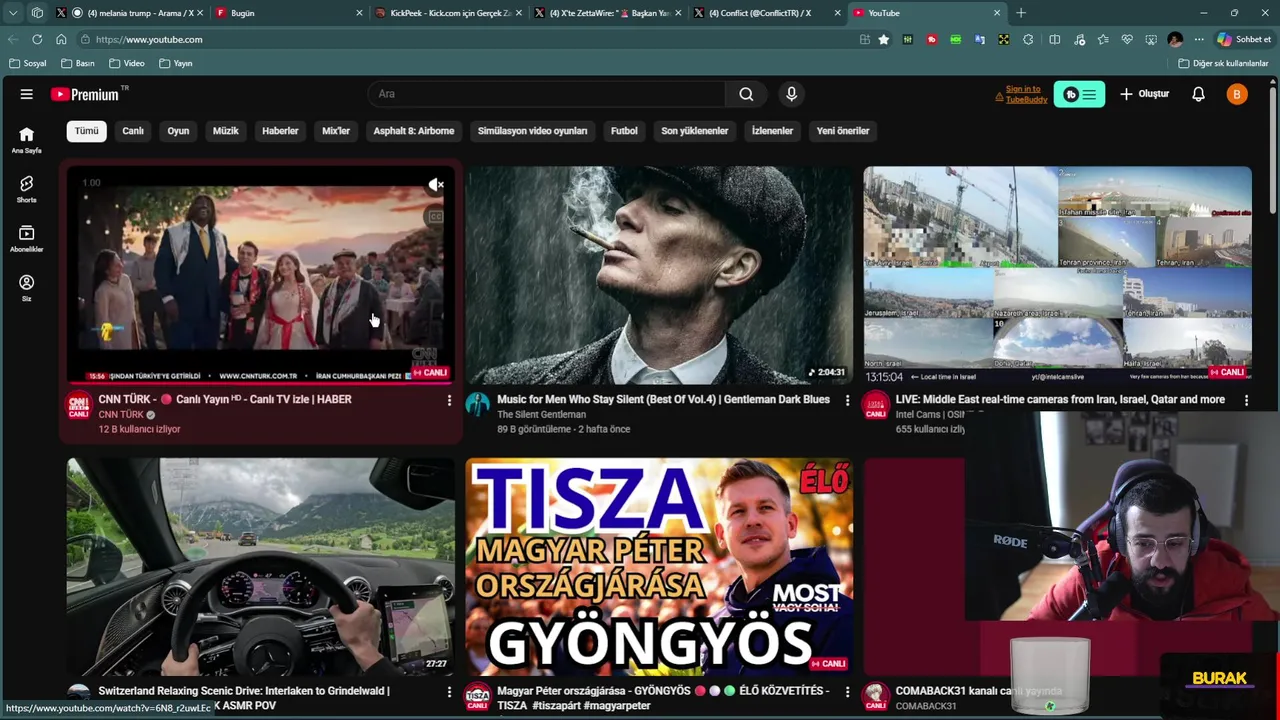This screenshot has height=720, width=1280.
Task: Open the YouTube guide hamburger menu
Action: pyautogui.click(x=27, y=94)
